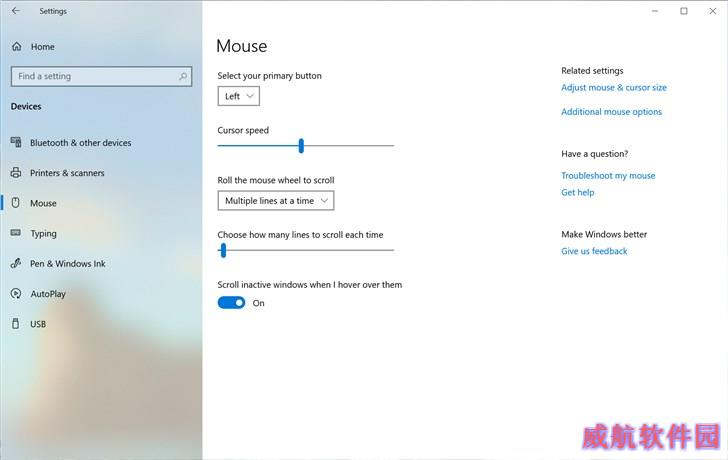This screenshot has width=728, height=460.
Task: Click the Have a question? heading
Action: point(595,154)
